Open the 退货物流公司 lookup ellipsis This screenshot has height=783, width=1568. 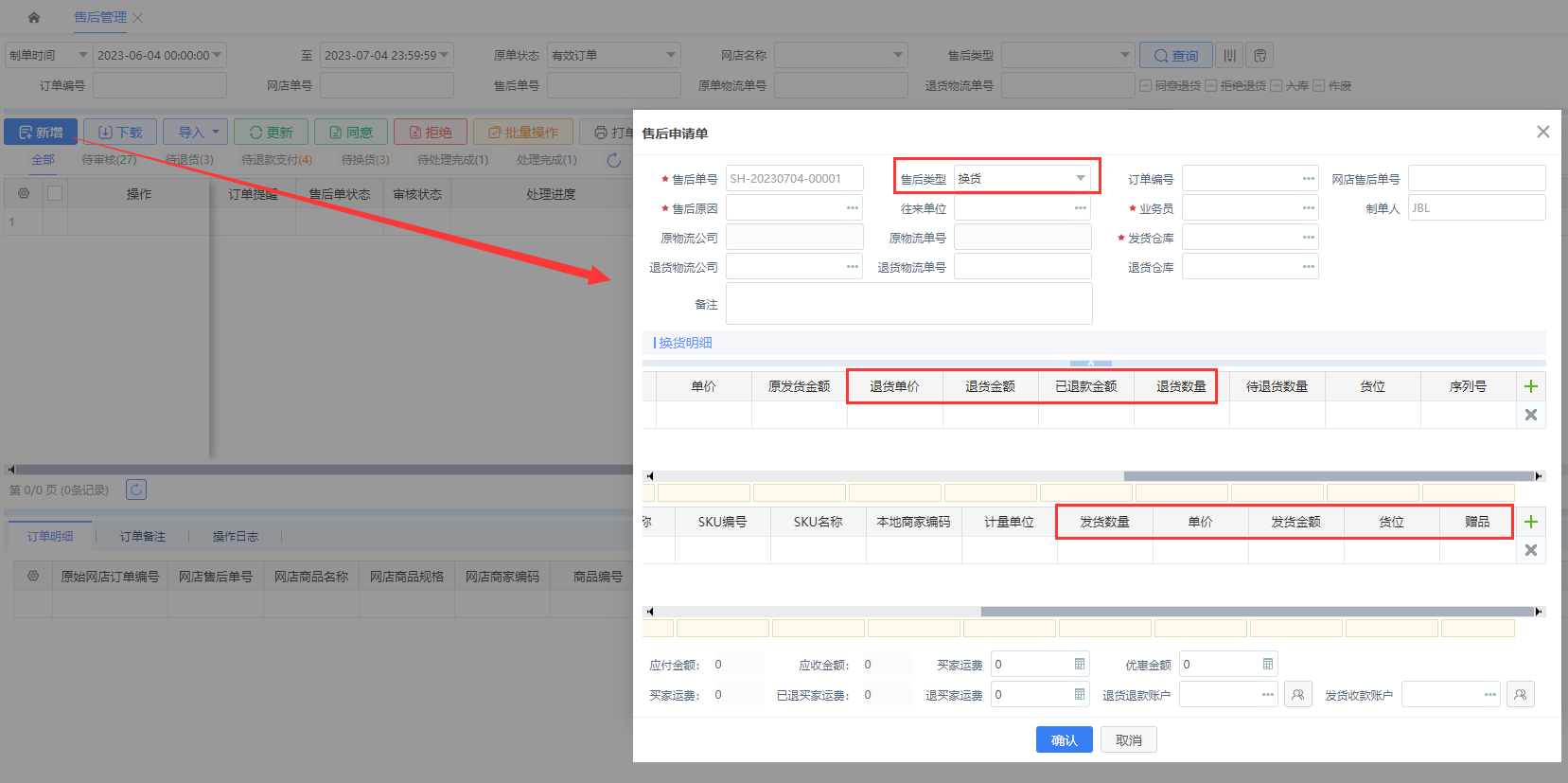[x=853, y=267]
